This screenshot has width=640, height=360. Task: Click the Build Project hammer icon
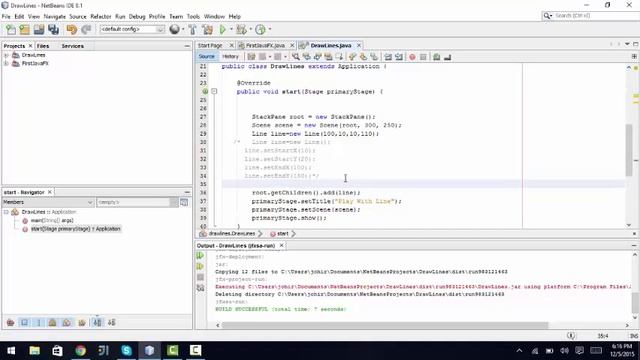[x=192, y=29]
